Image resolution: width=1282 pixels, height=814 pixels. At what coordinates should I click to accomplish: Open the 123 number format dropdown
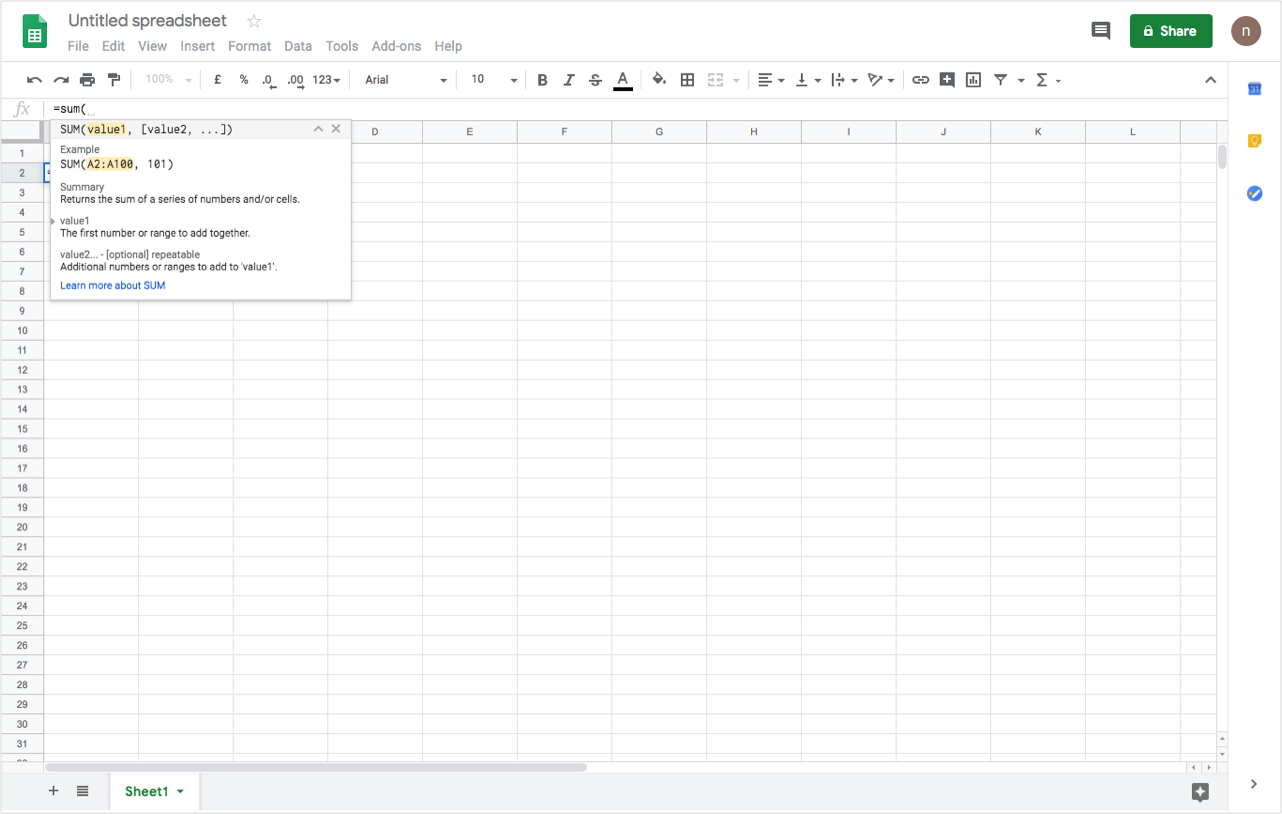click(x=326, y=80)
